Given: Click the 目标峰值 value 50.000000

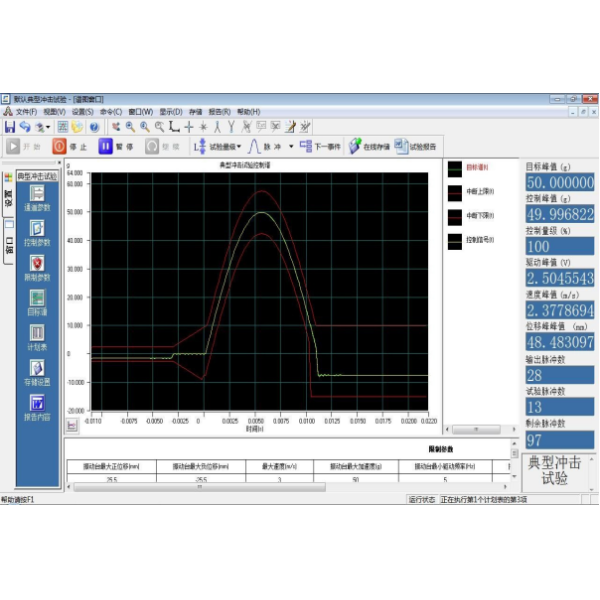Looking at the screenshot, I should point(560,183).
